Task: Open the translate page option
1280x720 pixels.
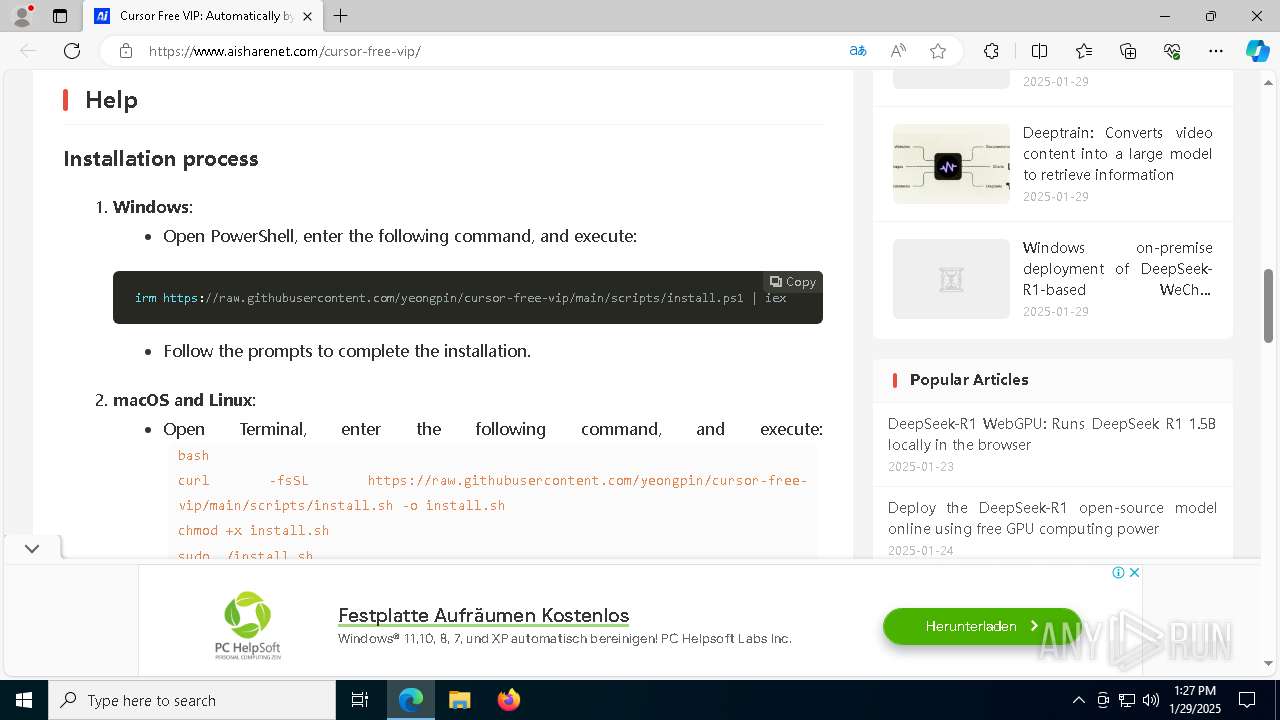Action: (x=858, y=51)
